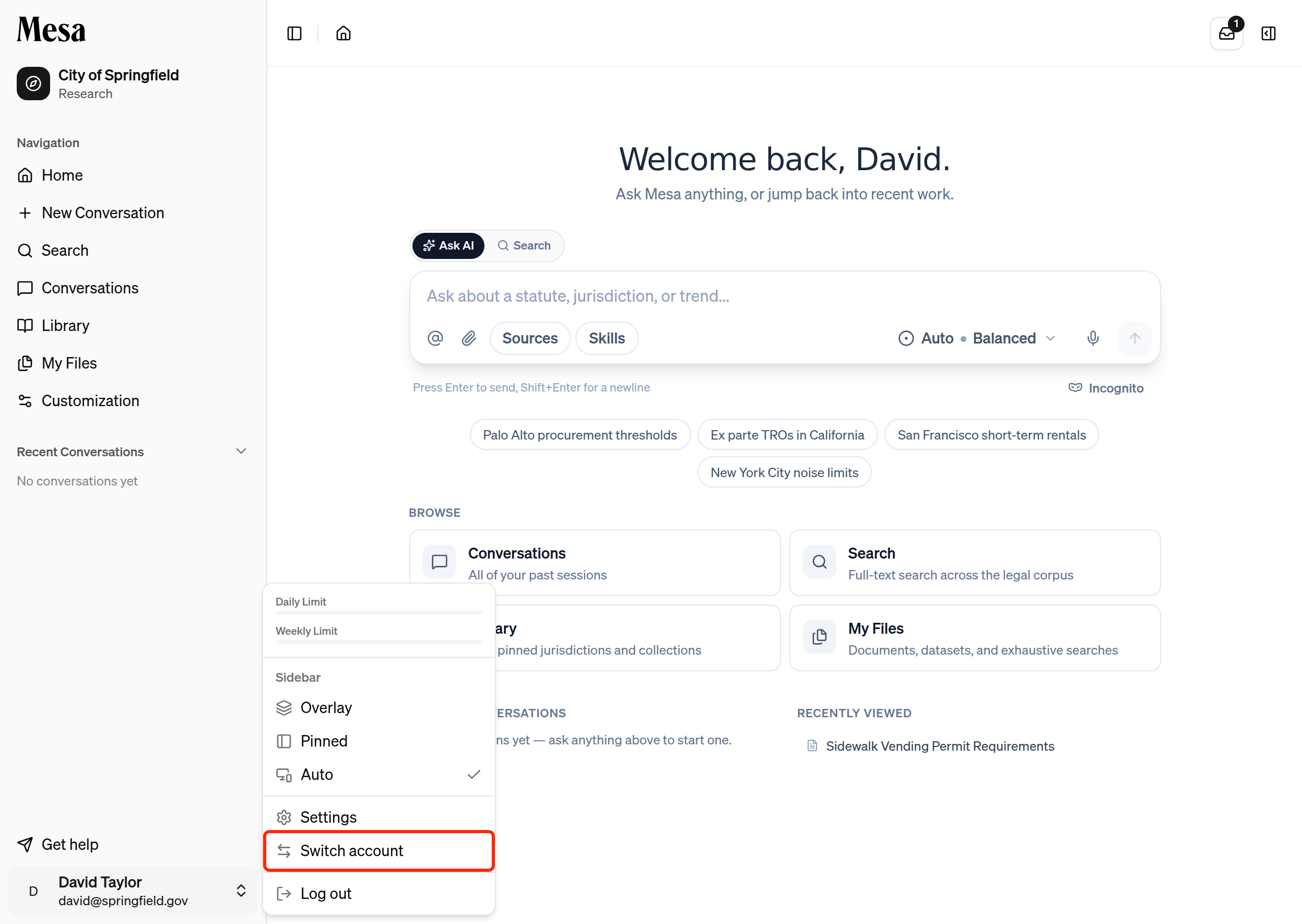Collapse the right panel icon
The image size is (1302, 924).
click(1269, 33)
